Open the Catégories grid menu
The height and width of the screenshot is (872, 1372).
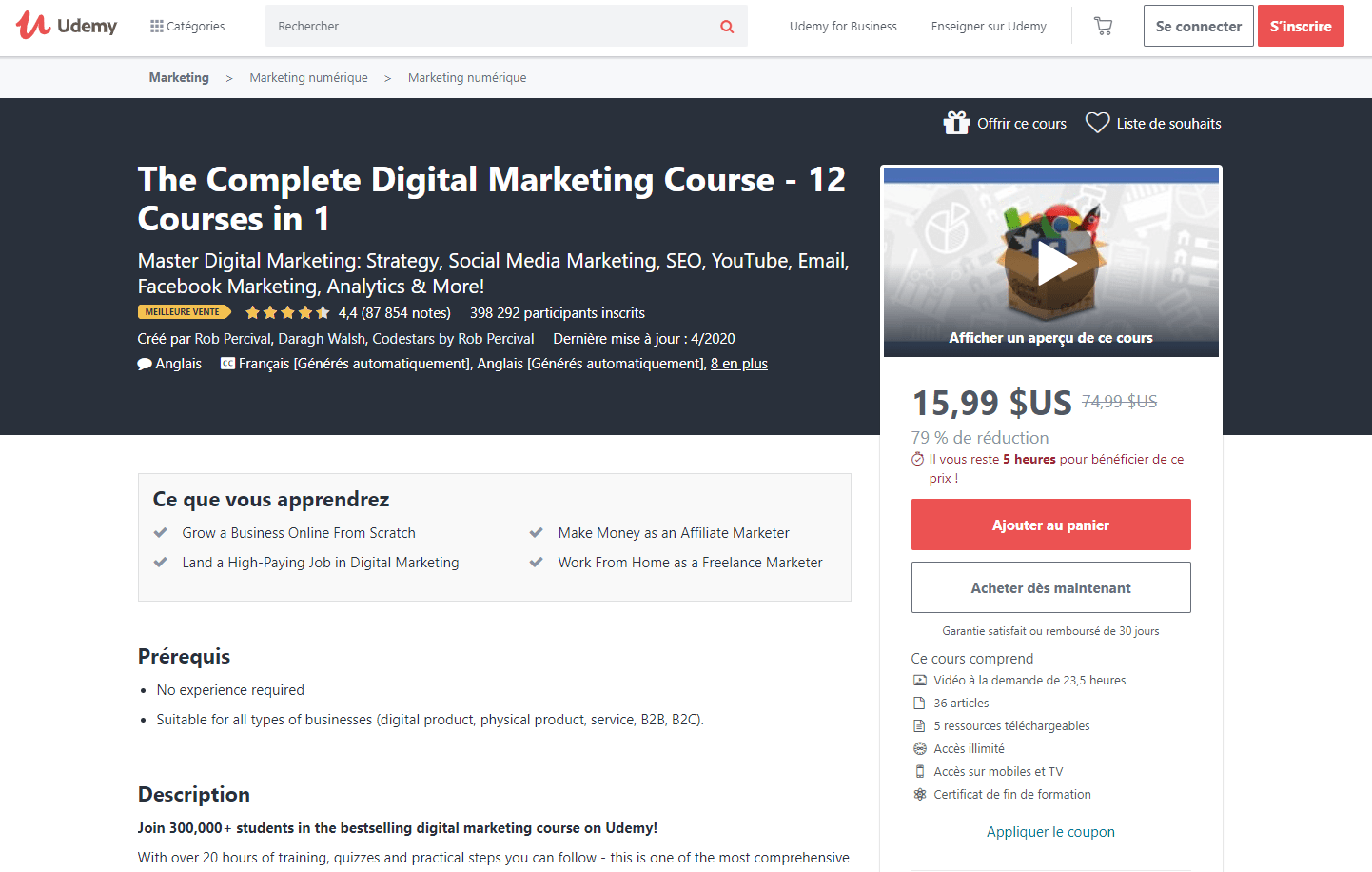click(x=187, y=26)
